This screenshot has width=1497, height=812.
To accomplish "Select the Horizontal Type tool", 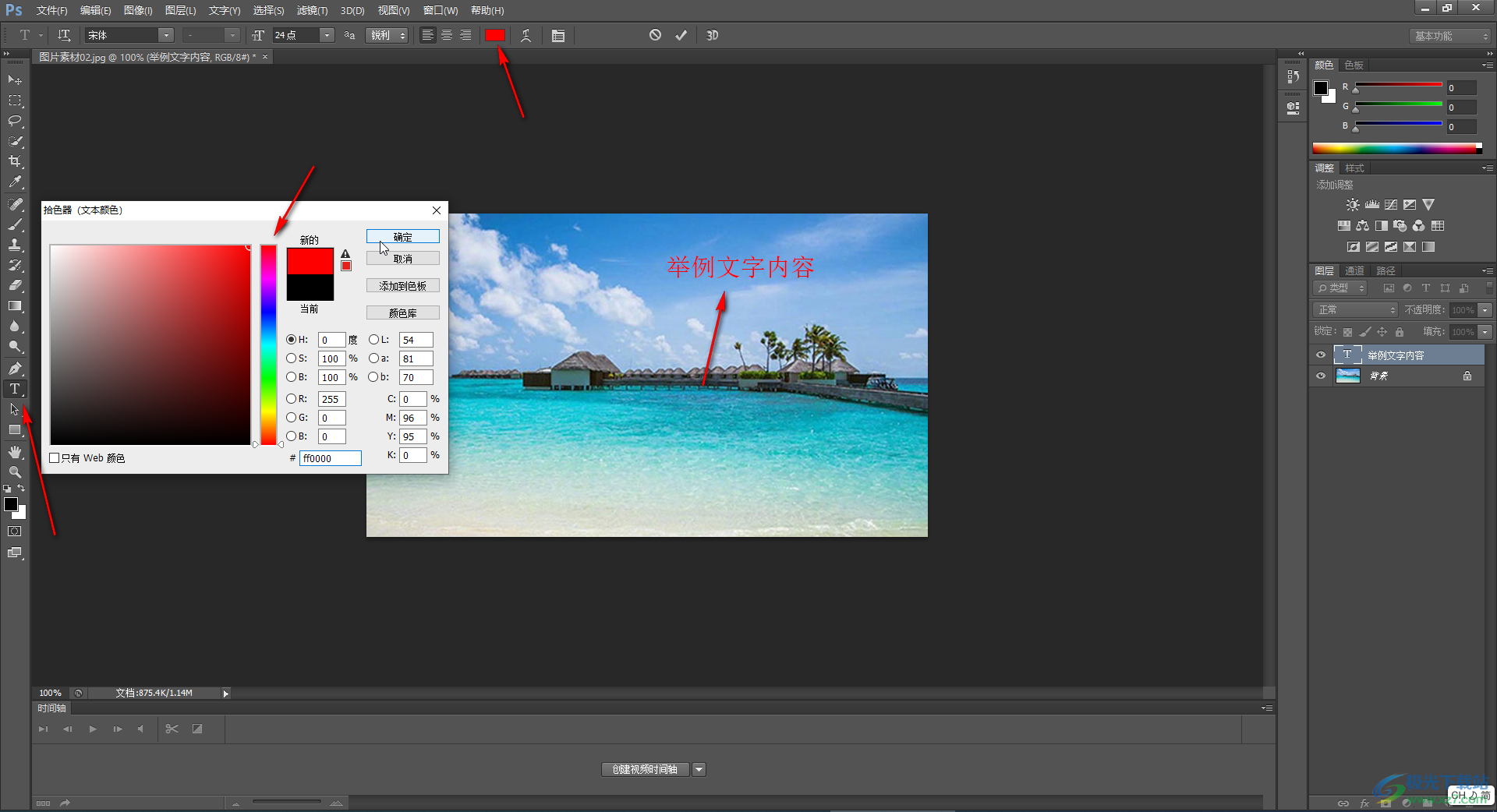I will [x=15, y=389].
